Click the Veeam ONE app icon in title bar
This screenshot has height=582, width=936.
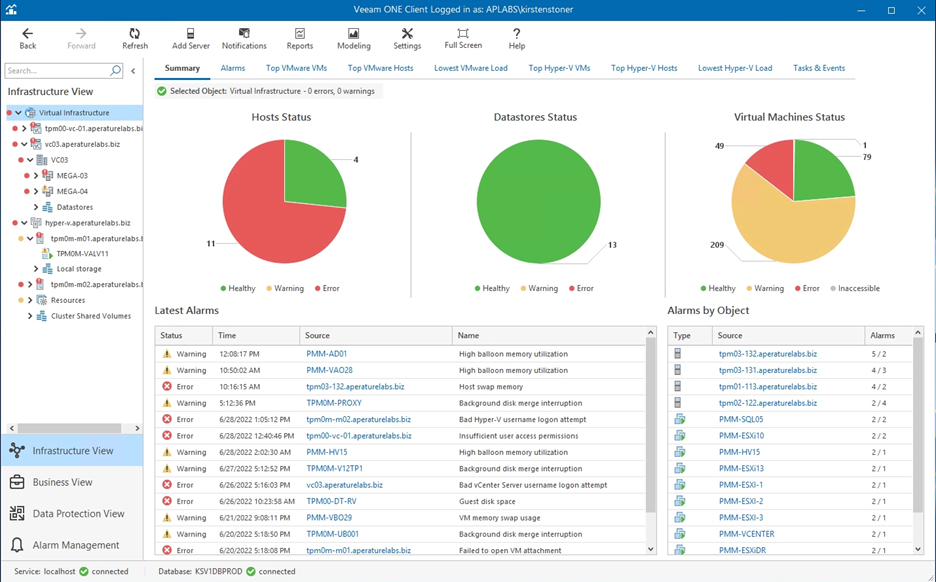click(11, 10)
